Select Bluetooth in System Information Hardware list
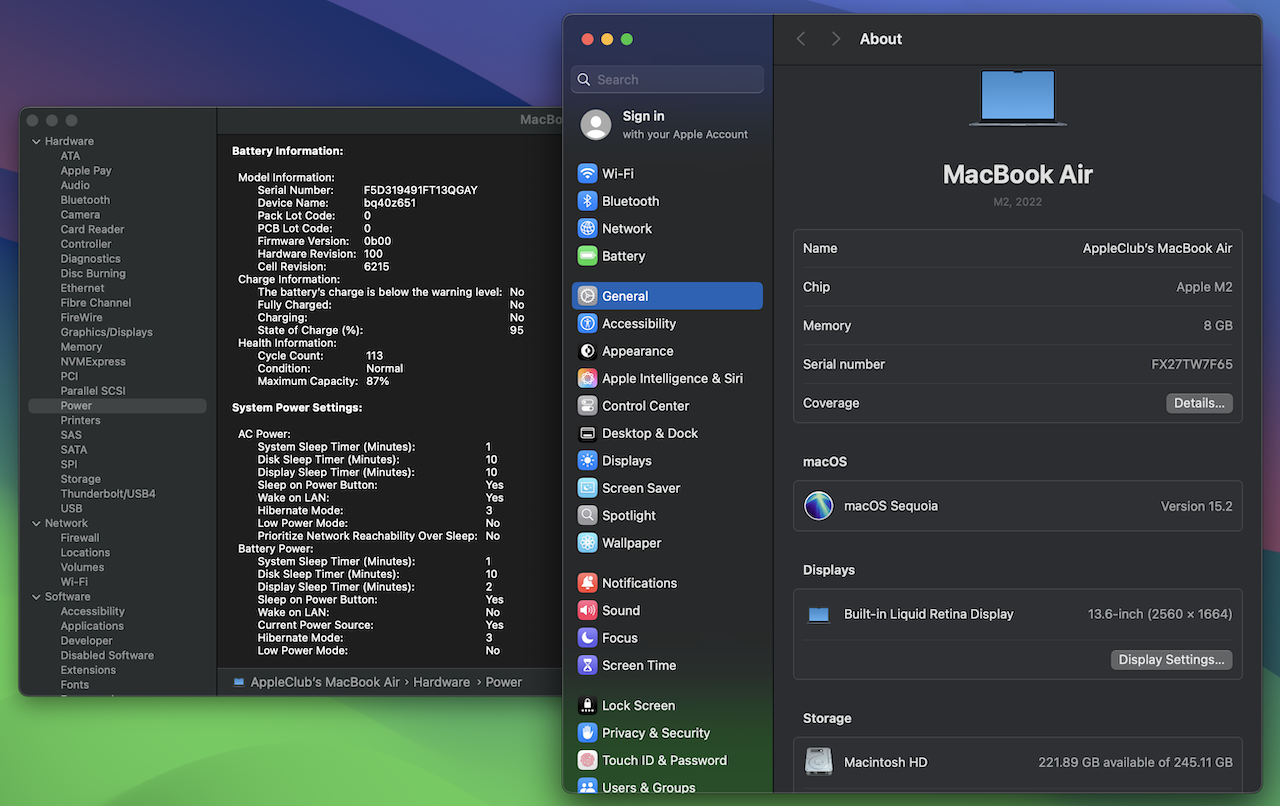 tap(85, 200)
